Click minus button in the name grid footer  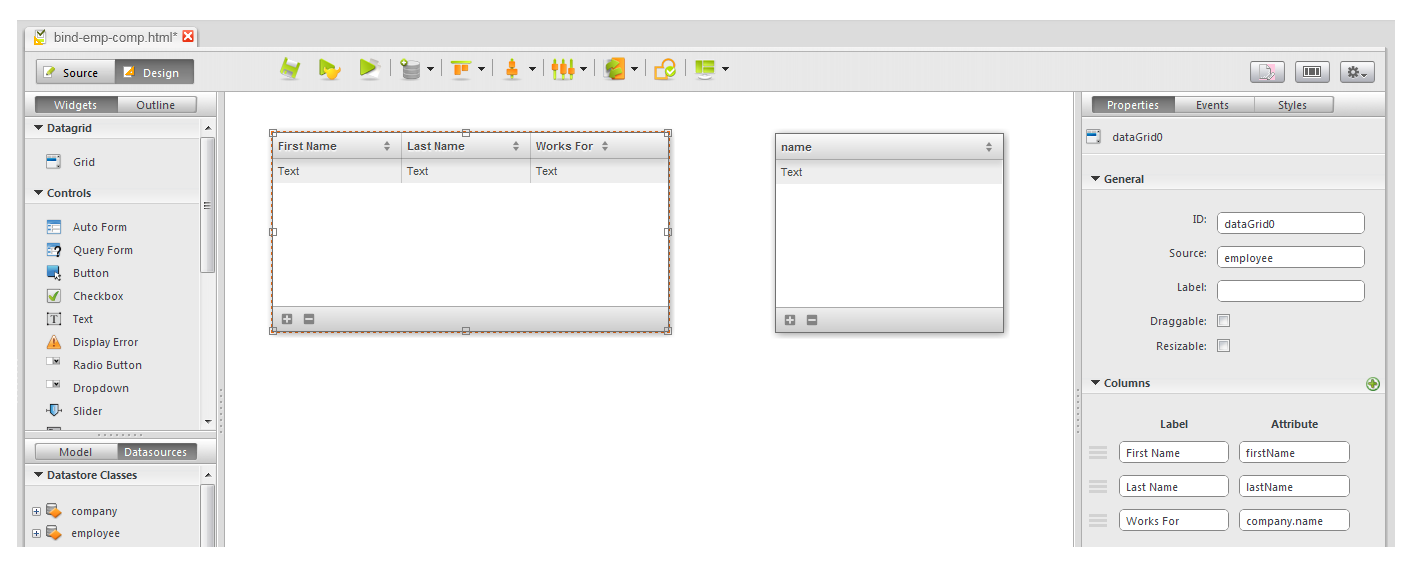[x=812, y=320]
